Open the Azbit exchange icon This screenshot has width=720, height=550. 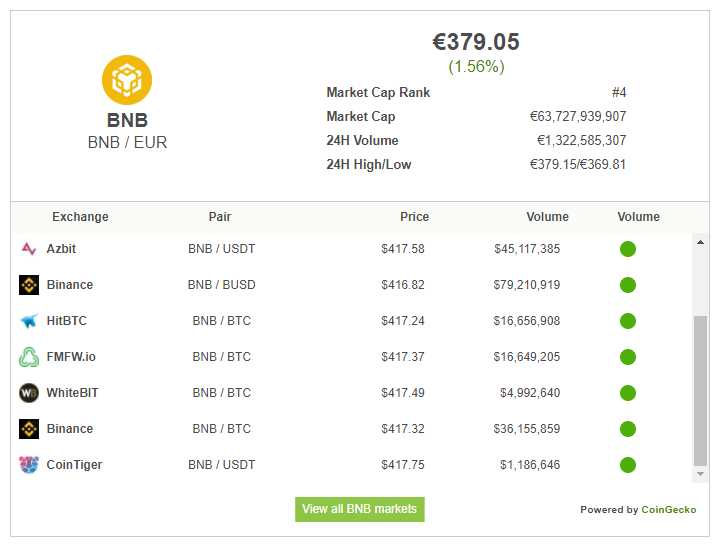tap(29, 249)
